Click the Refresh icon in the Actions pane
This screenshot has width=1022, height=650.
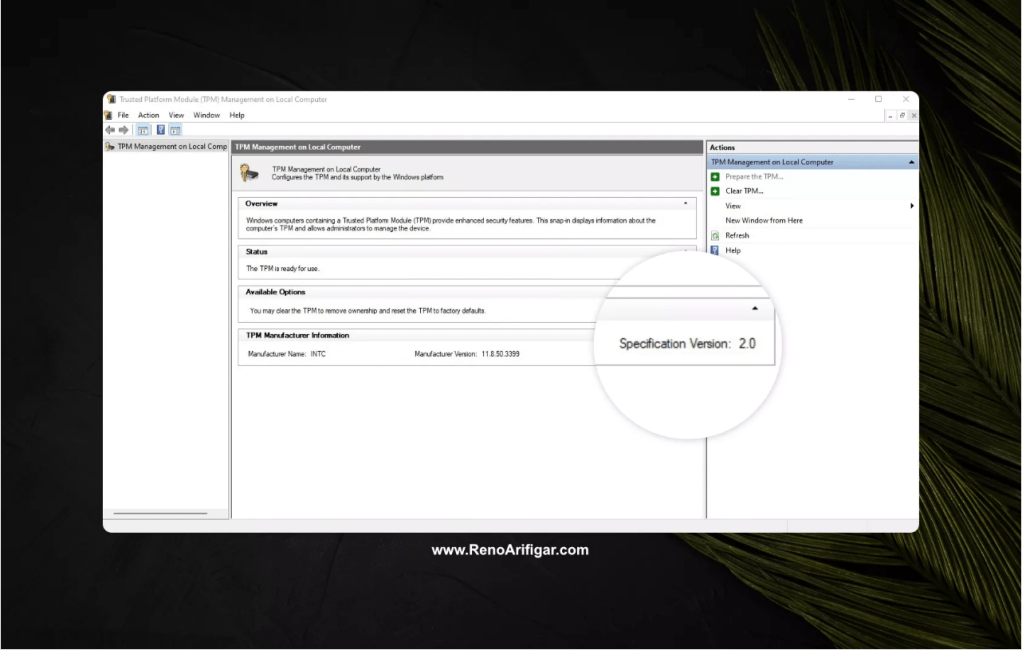tap(714, 235)
